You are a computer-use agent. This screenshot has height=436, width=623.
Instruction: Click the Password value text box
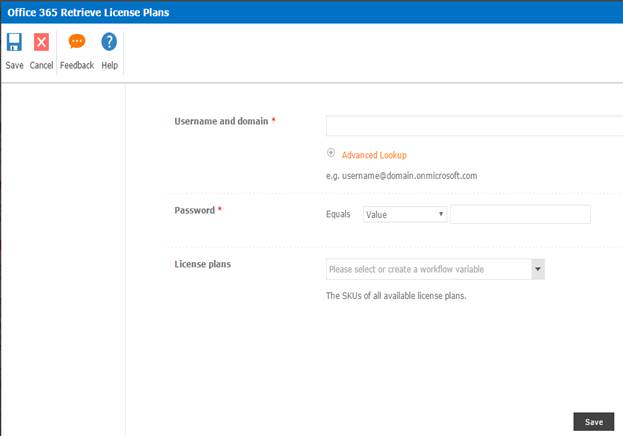click(520, 214)
